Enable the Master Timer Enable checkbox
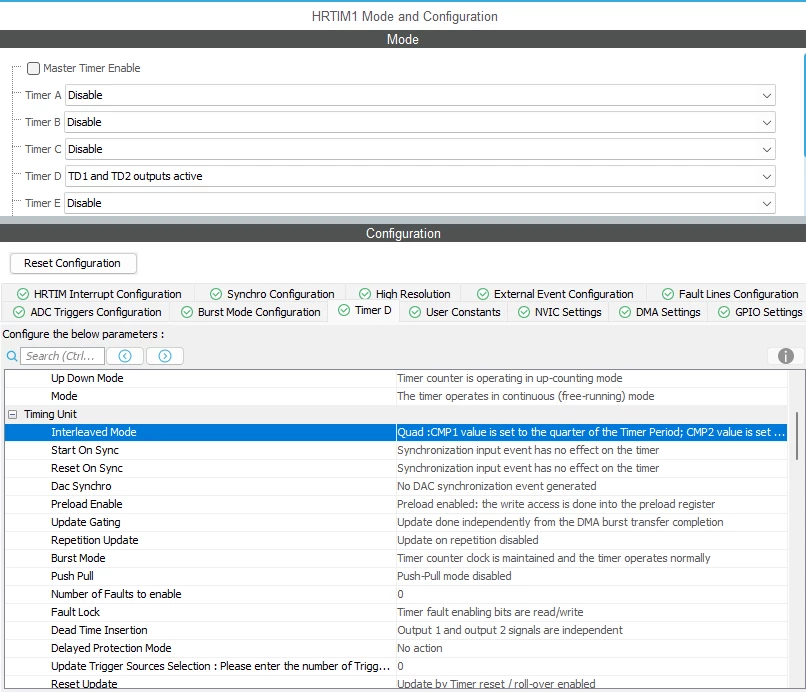This screenshot has height=692, width=806. [33, 68]
